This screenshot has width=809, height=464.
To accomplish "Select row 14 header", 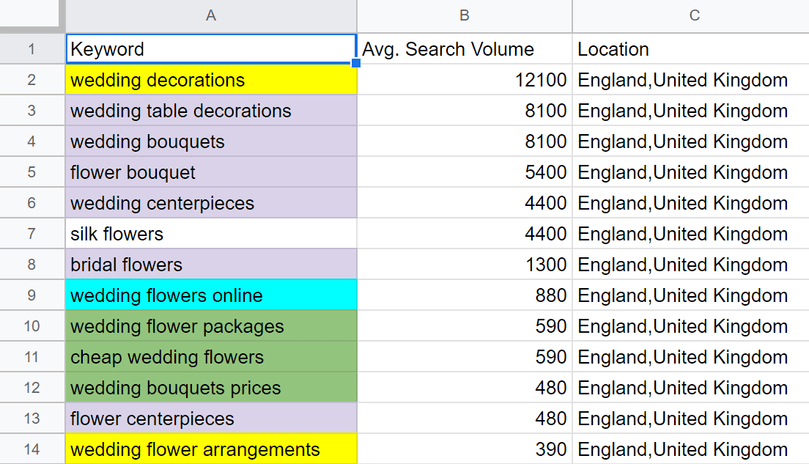I will click(x=32, y=449).
